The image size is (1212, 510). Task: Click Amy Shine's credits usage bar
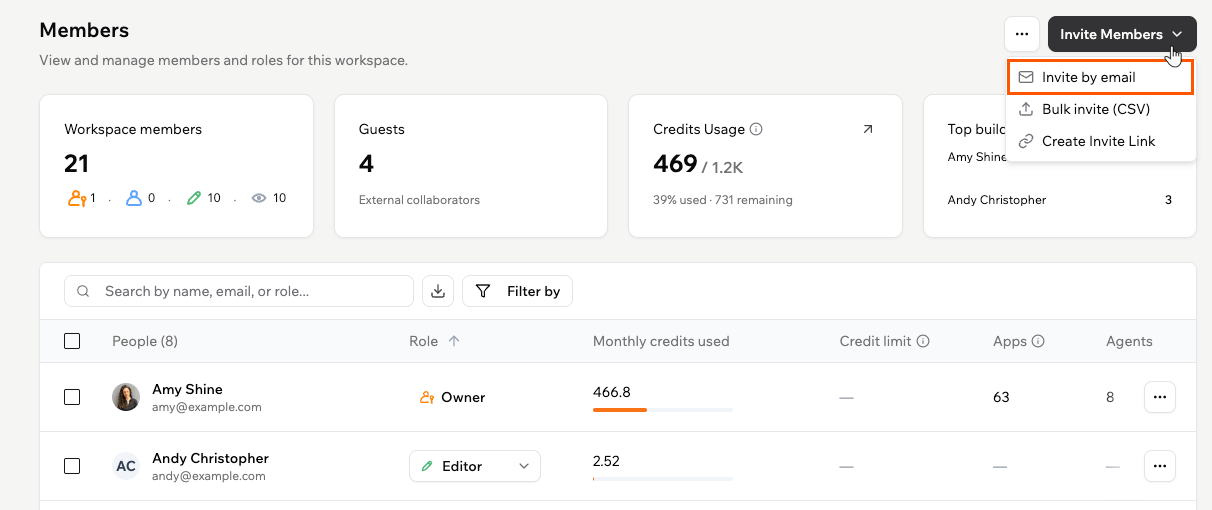[x=663, y=409]
